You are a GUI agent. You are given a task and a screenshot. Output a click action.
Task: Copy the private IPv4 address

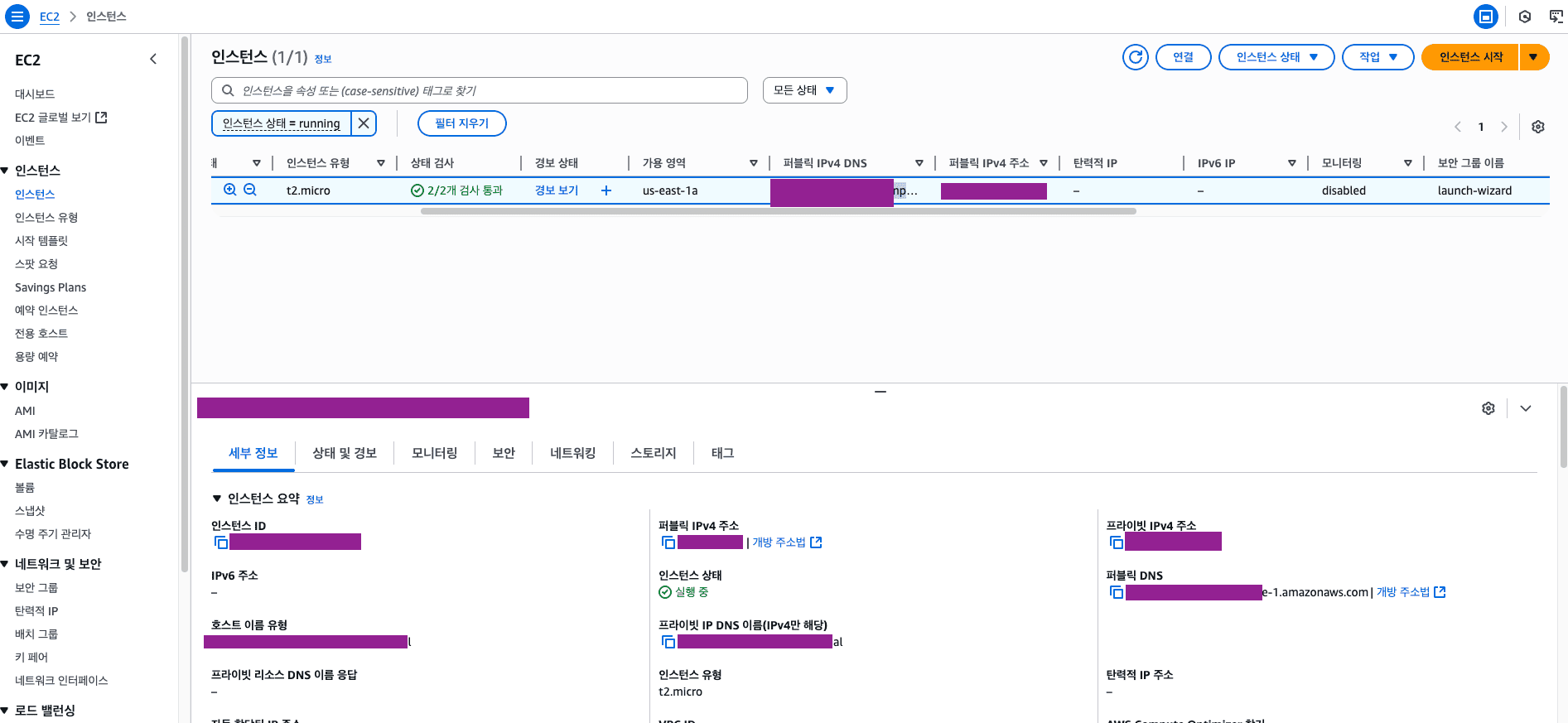[x=1117, y=542]
